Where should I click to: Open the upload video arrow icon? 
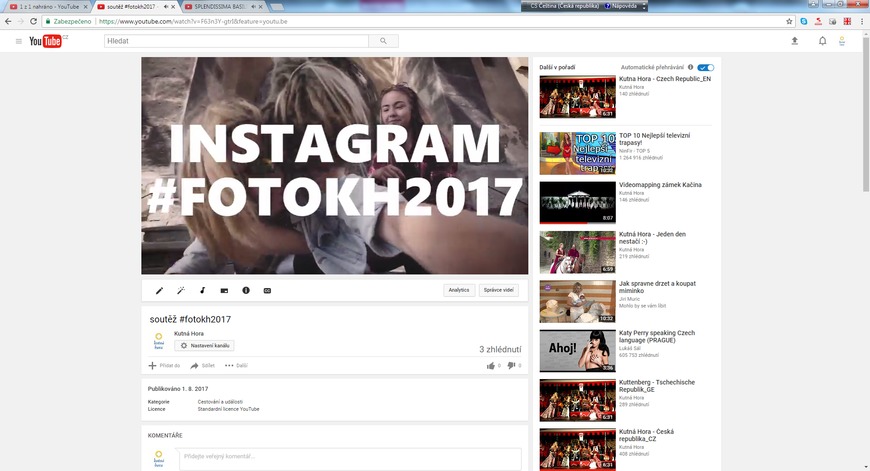pyautogui.click(x=795, y=41)
